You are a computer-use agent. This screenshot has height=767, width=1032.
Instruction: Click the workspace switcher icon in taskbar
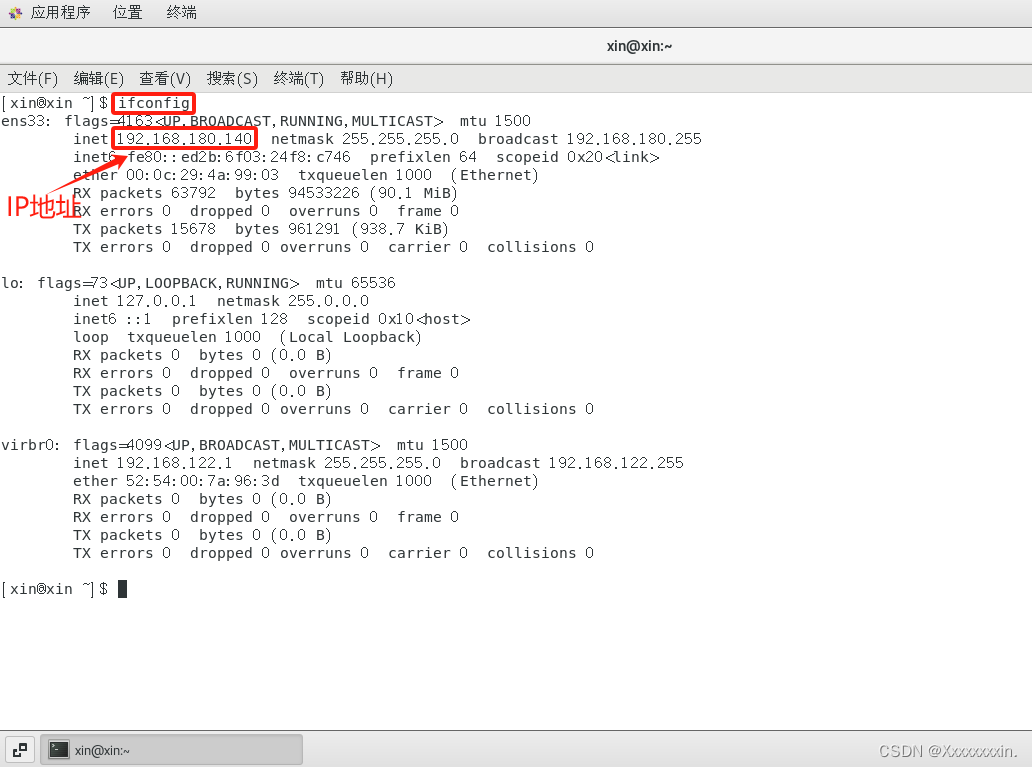click(20, 750)
